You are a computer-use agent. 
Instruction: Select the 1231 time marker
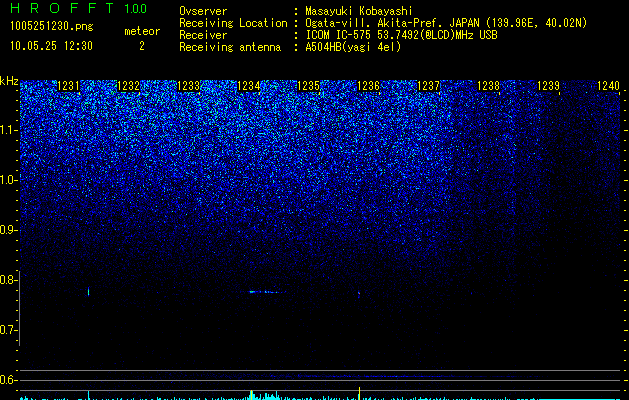tap(68, 86)
